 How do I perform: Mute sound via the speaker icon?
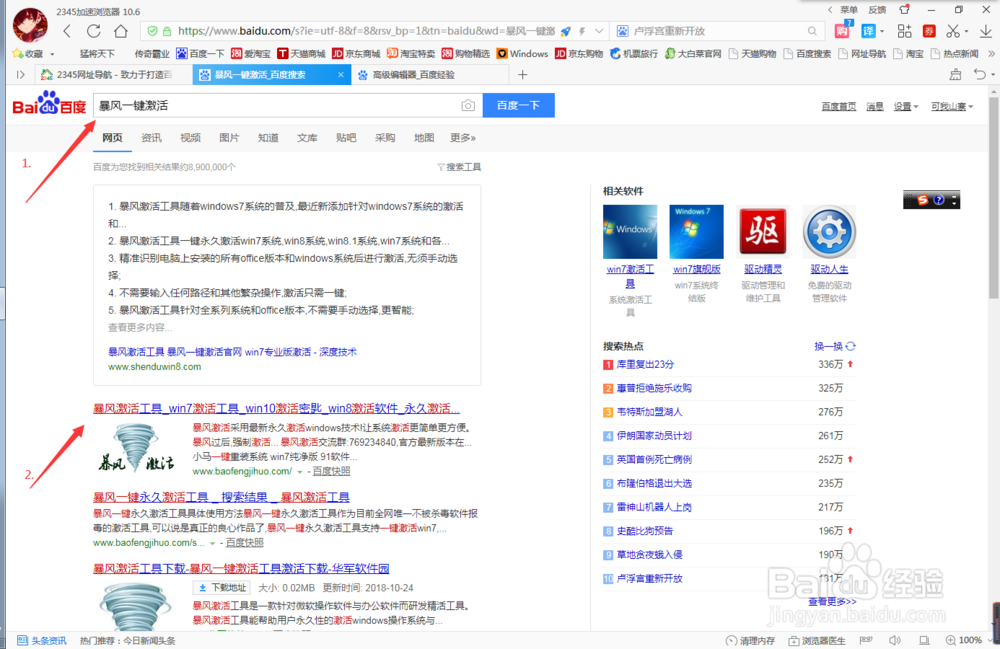click(895, 640)
